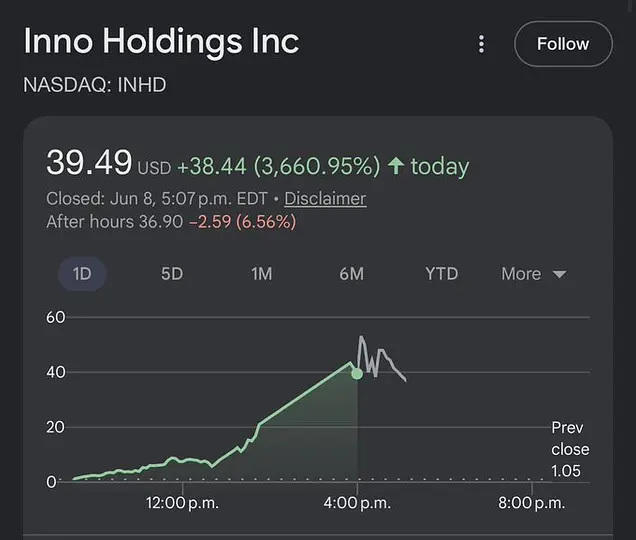Click the 8:00 p.m. axis label
Viewport: 636px width, 540px height.
click(x=532, y=503)
